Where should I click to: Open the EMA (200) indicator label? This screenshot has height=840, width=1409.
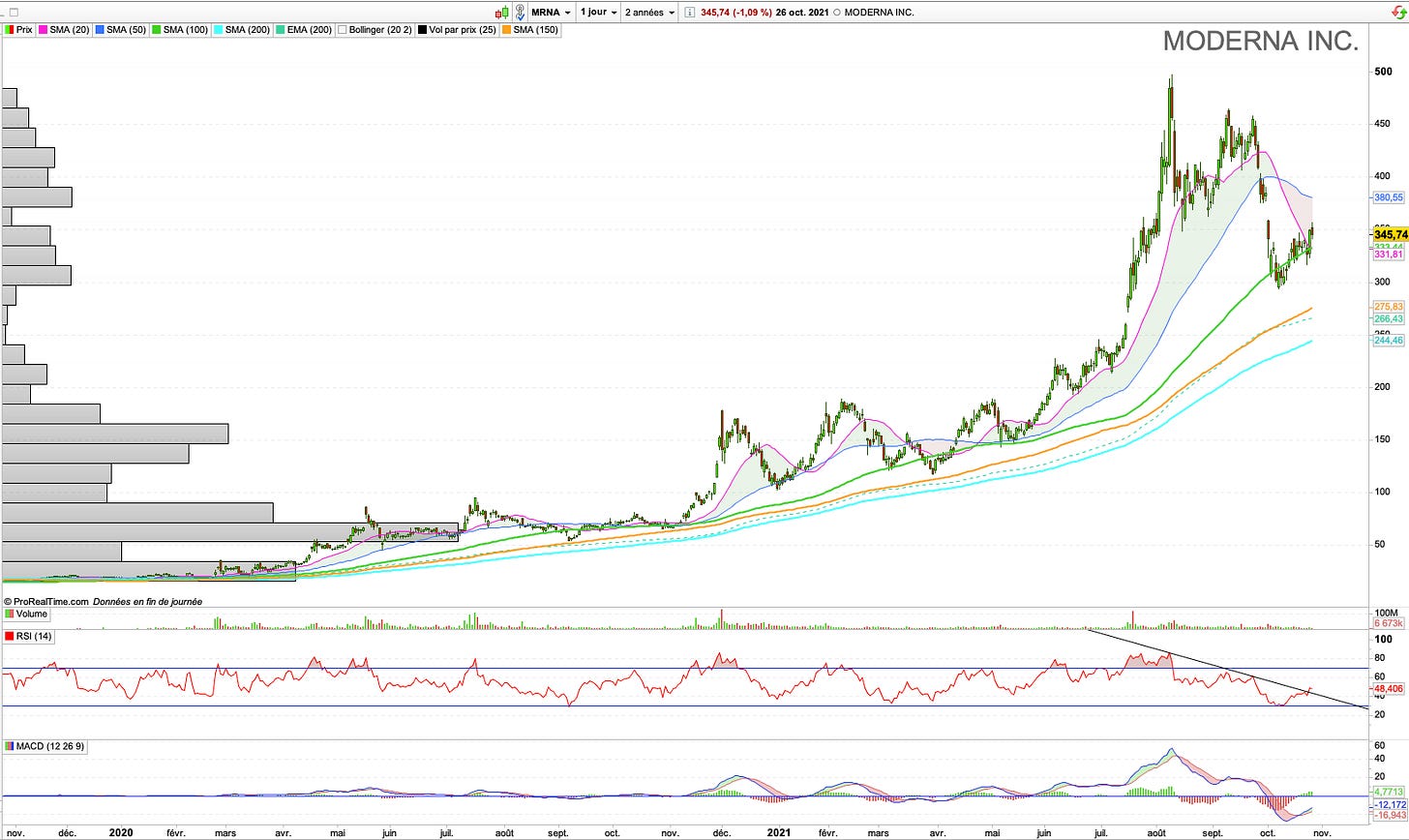303,30
